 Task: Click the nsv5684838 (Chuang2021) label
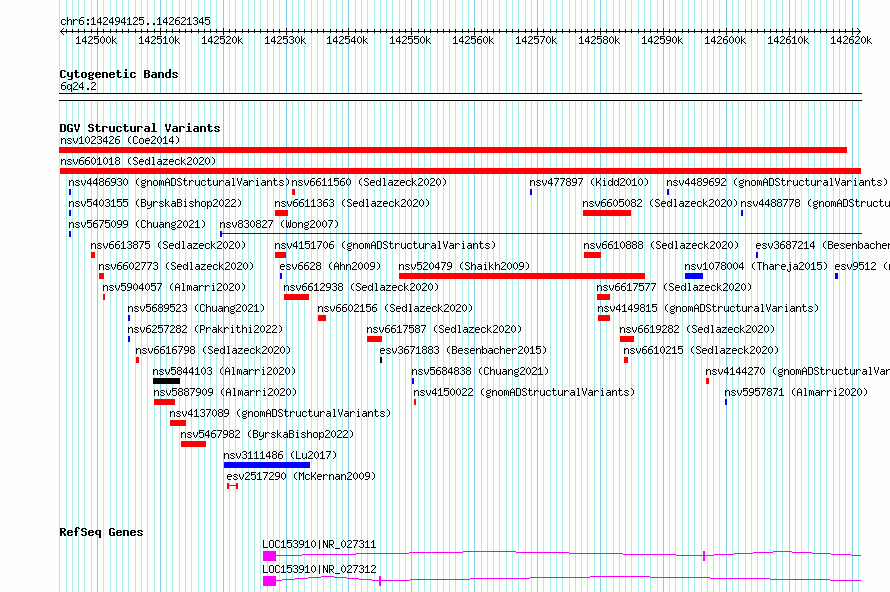tap(480, 371)
